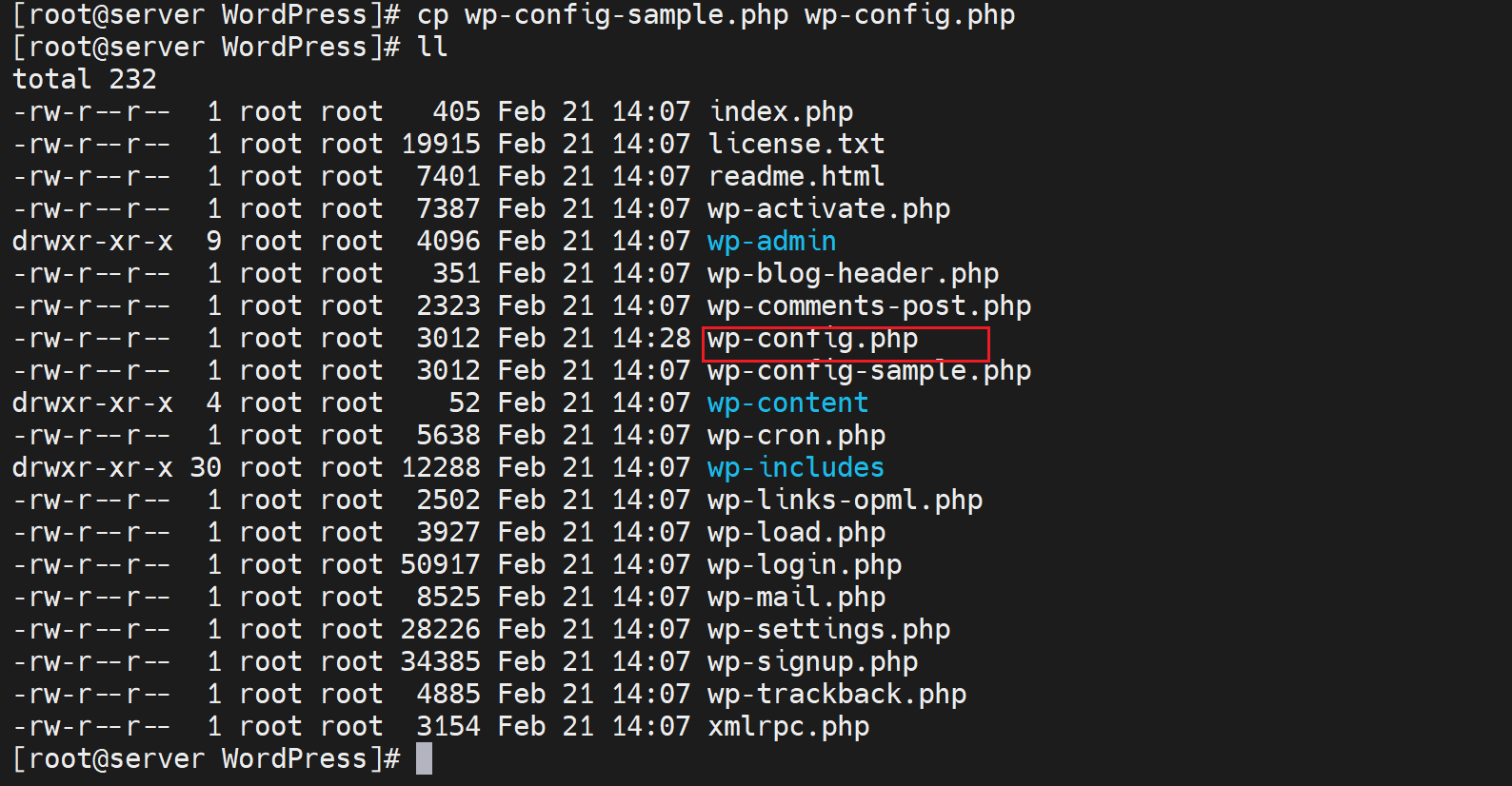Image resolution: width=1512 pixels, height=786 pixels.
Task: Click wp-config-sample.php in the file listing
Action: pyautogui.click(x=868, y=371)
